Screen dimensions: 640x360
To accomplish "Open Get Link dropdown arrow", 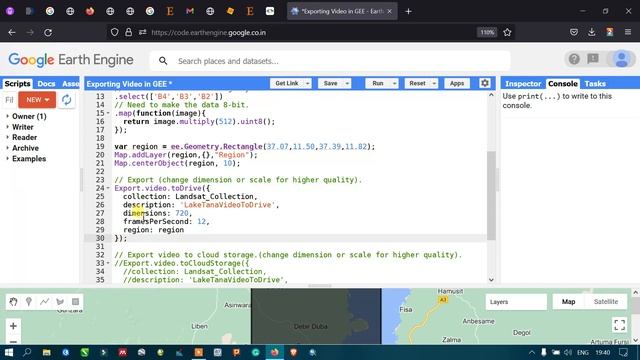I will [x=307, y=84].
